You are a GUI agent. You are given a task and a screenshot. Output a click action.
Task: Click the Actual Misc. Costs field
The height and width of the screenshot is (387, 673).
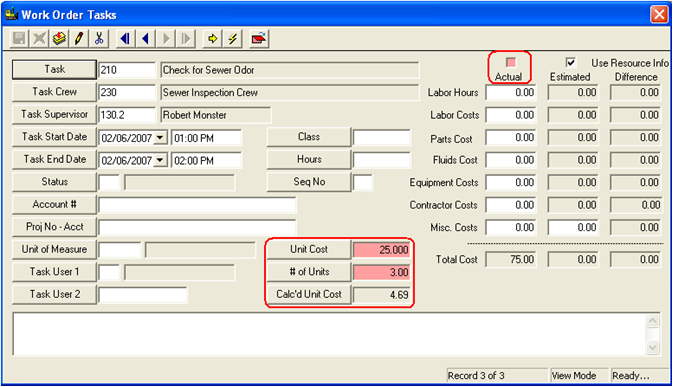click(x=511, y=227)
